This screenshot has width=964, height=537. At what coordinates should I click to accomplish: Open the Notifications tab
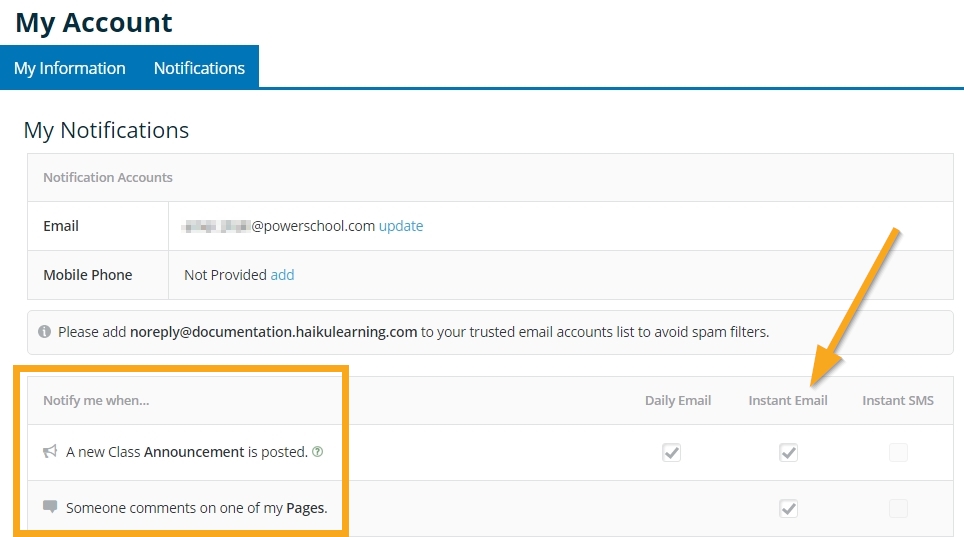click(199, 68)
